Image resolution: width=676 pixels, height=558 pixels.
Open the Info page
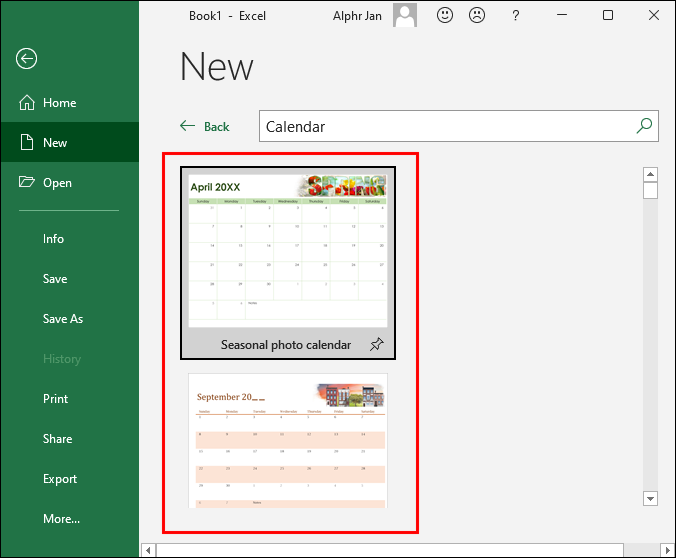click(x=69, y=238)
